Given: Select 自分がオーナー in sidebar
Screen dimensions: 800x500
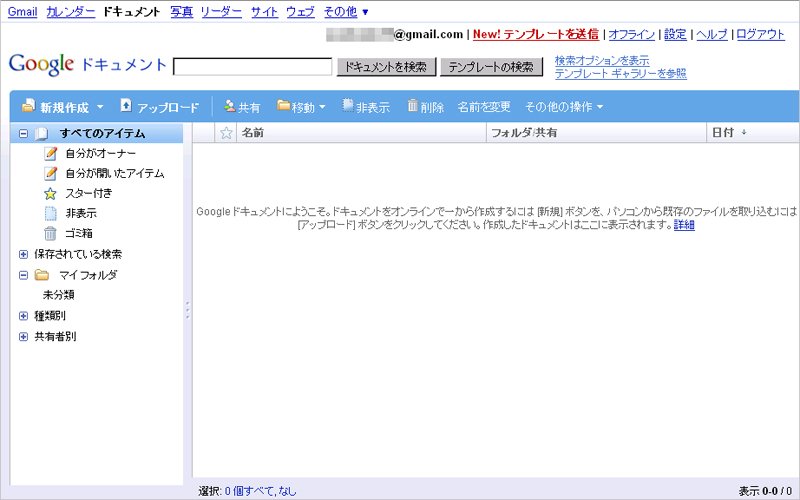Looking at the screenshot, I should coord(101,153).
